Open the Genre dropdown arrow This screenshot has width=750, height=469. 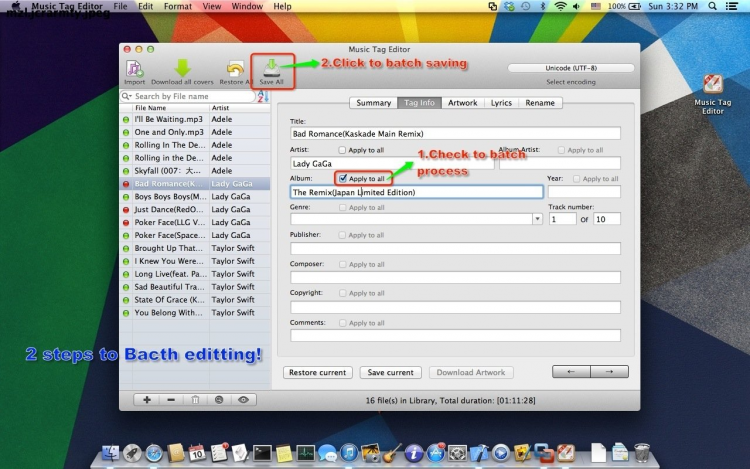pos(537,219)
